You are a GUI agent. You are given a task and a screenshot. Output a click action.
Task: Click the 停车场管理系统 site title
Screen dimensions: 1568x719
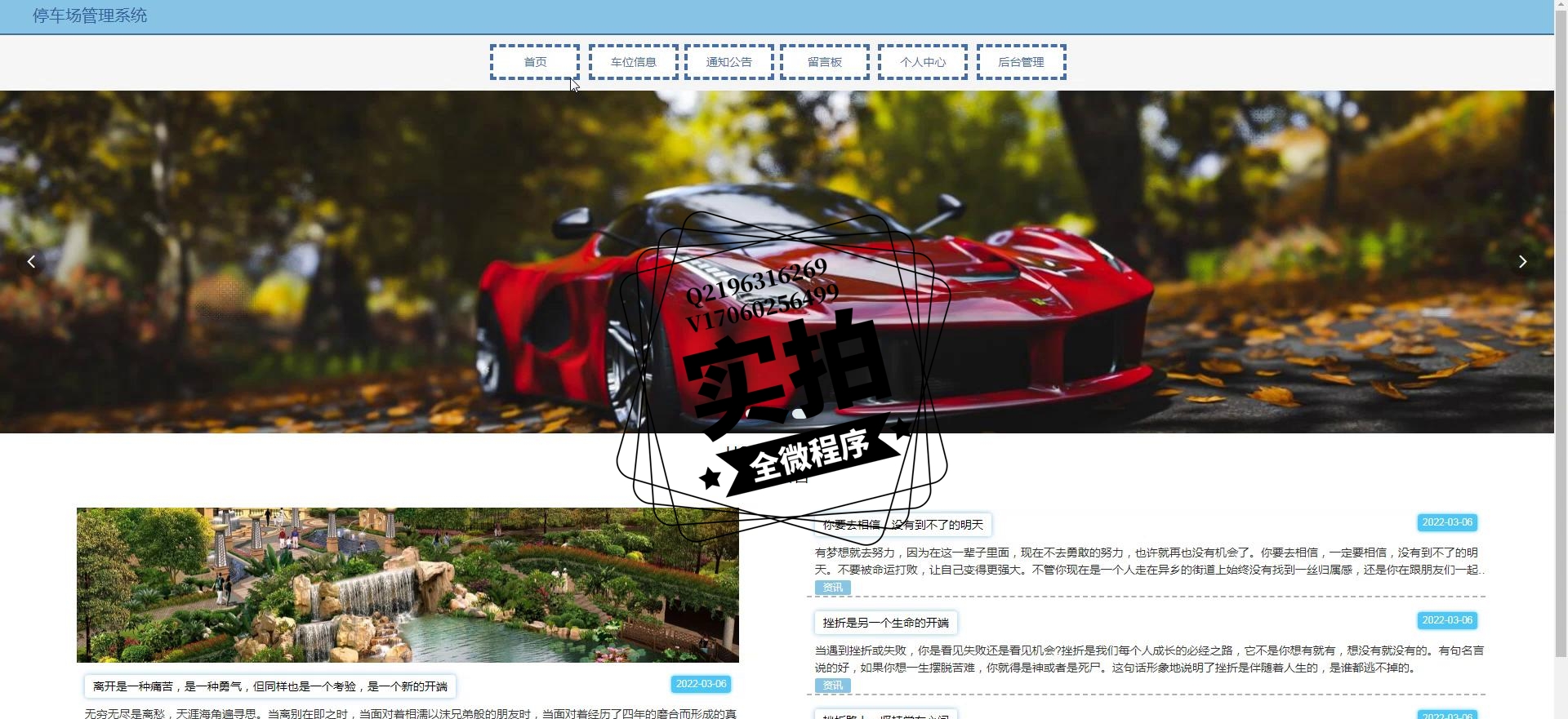[90, 16]
